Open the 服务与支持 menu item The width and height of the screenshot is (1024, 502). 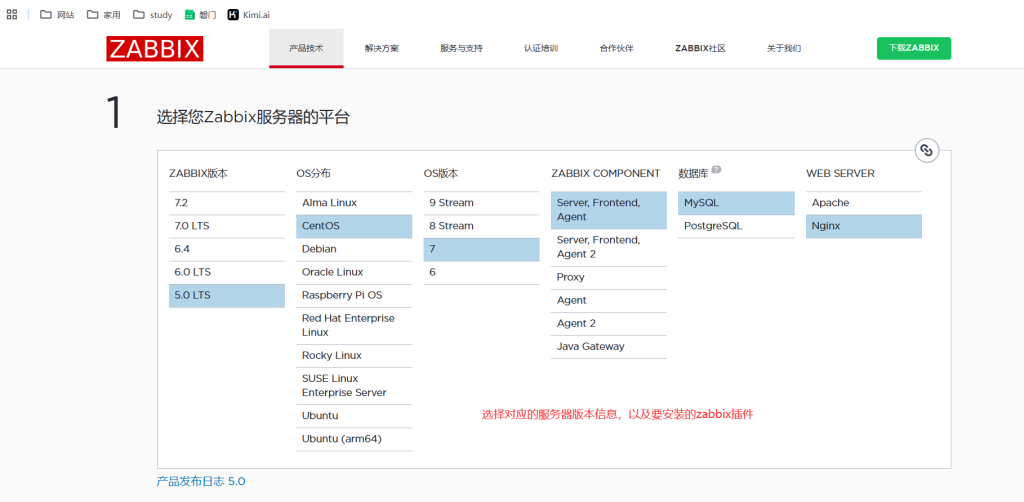click(461, 48)
